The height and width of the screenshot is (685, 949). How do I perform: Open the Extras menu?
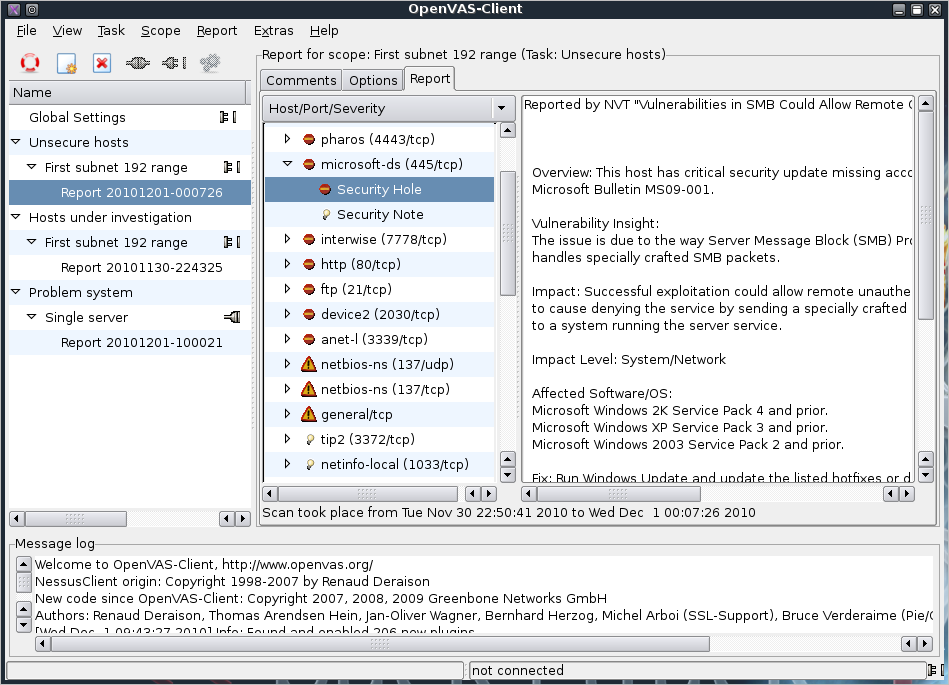(x=273, y=30)
